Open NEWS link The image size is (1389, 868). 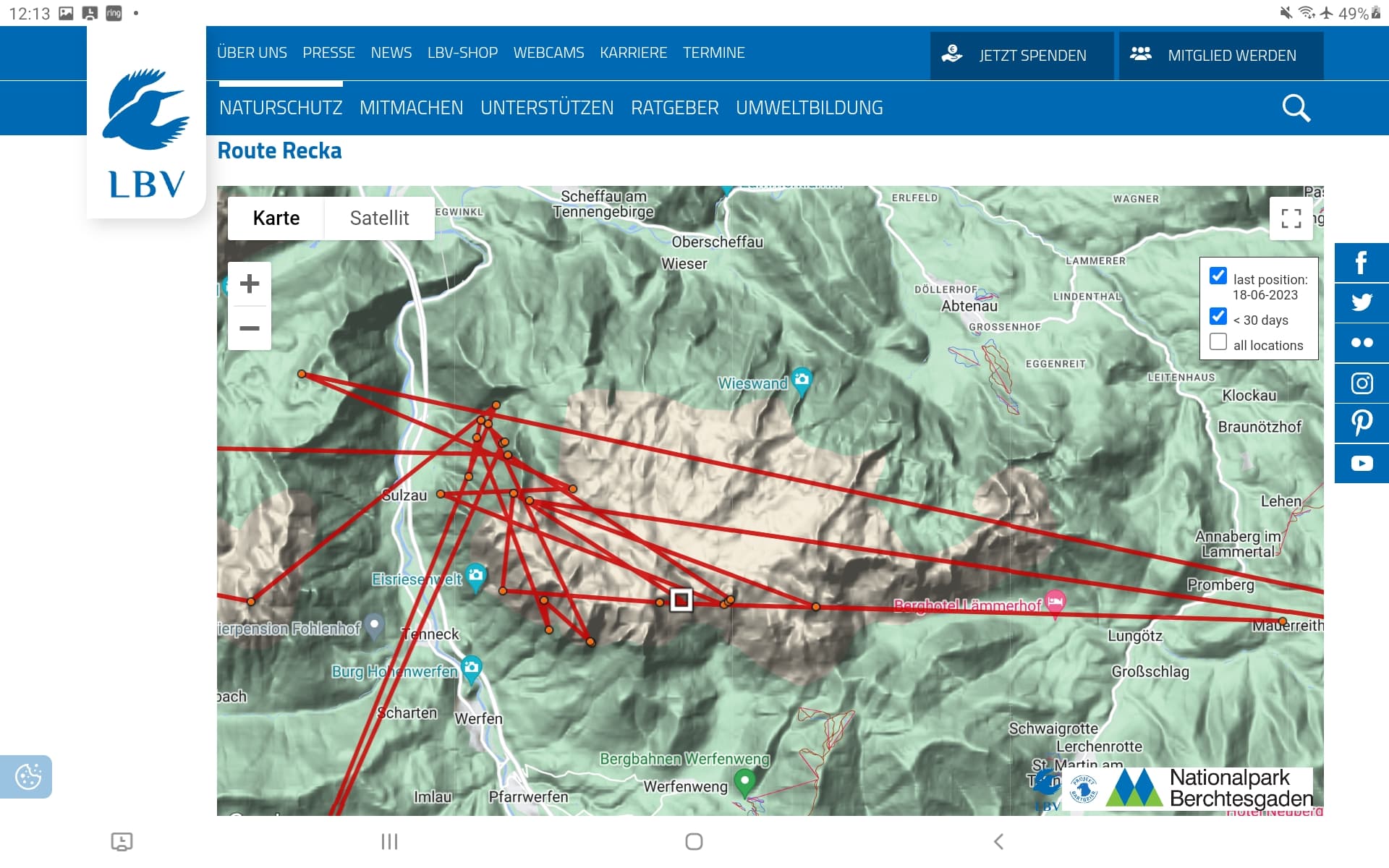coord(391,53)
